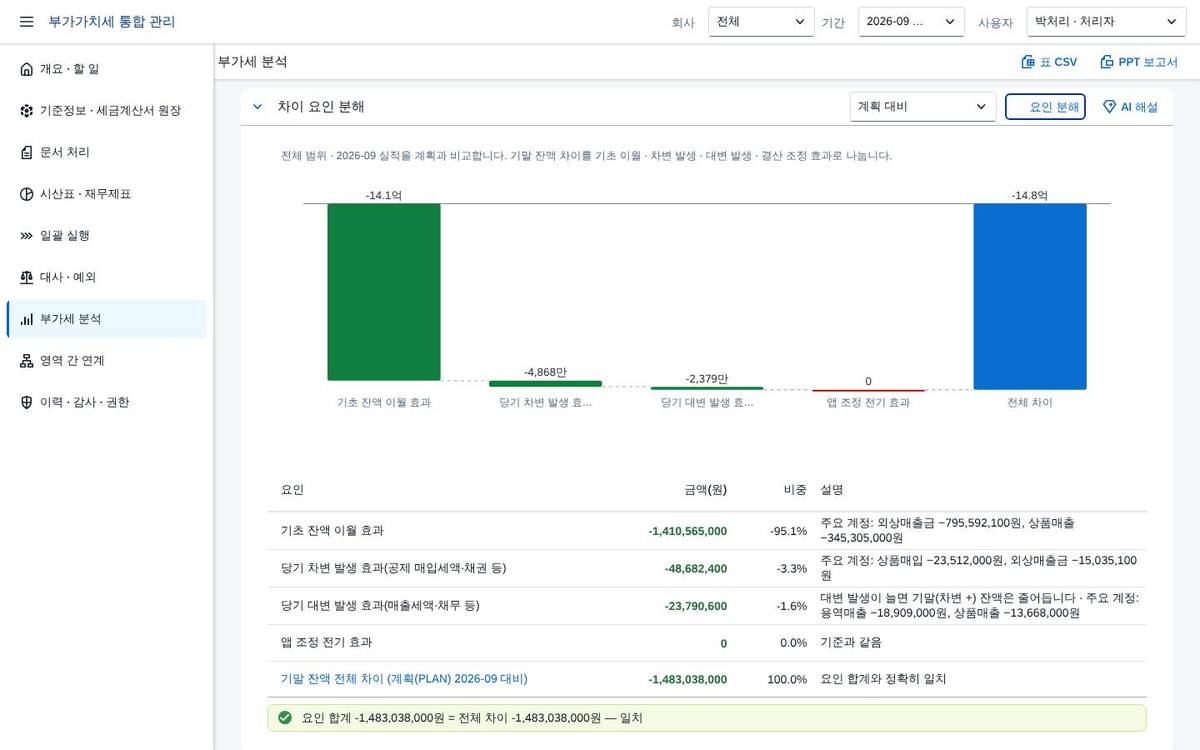Open 시산표 · 재무제표 menu item
1200x750 pixels.
pos(106,194)
